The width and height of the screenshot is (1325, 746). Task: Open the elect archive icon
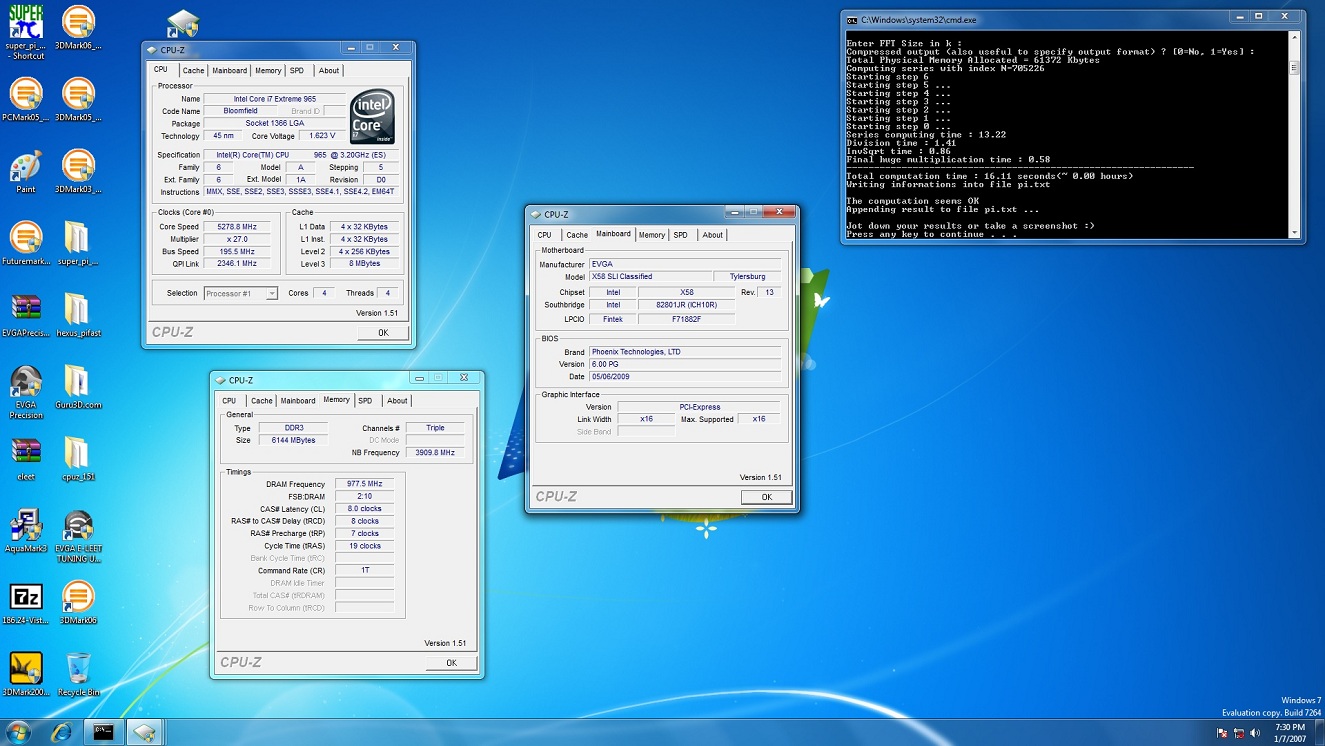[x=26, y=460]
